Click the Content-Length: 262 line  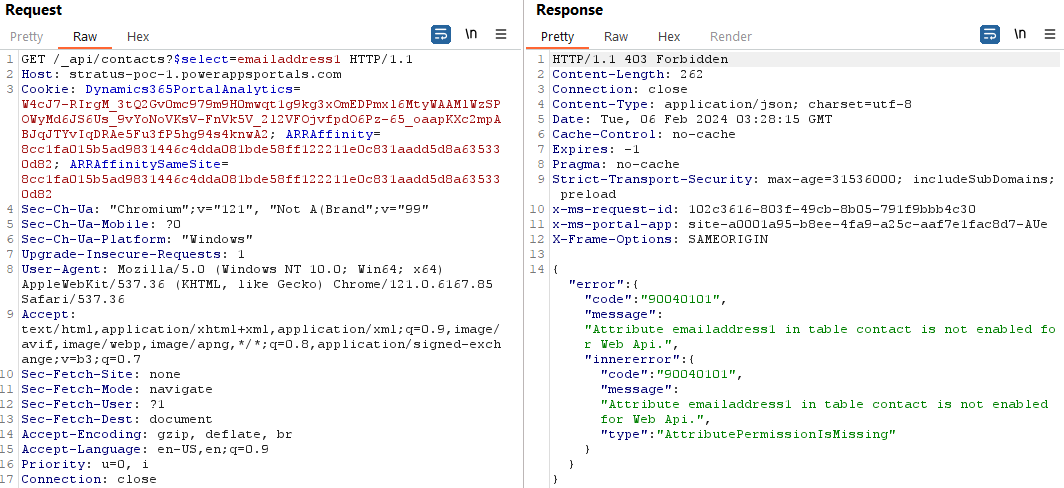pos(628,74)
